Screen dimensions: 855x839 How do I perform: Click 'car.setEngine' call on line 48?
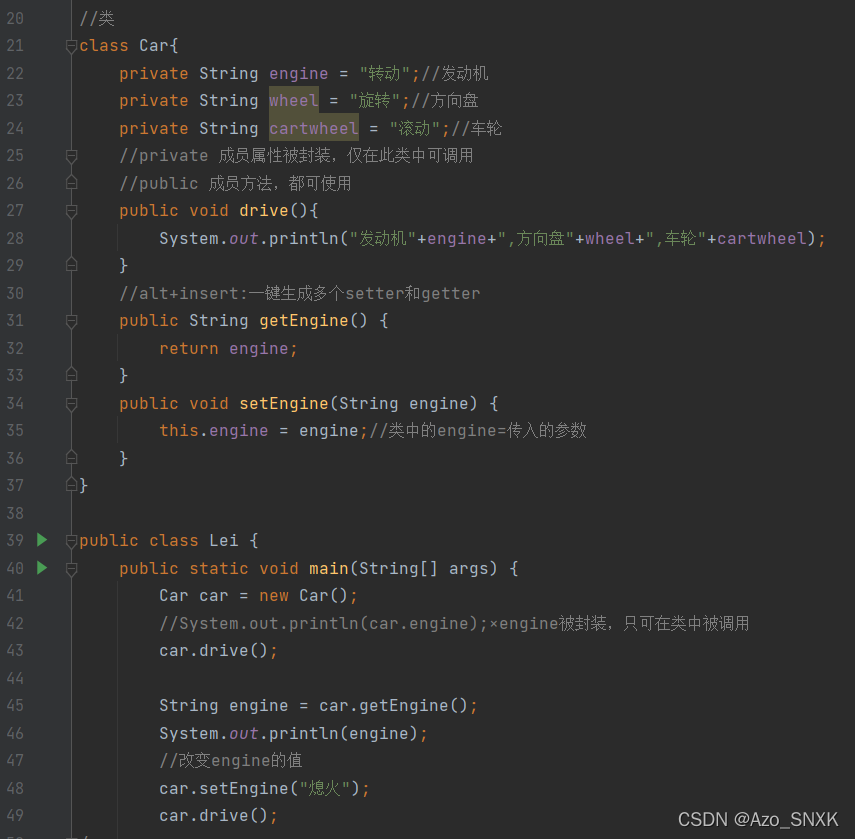pyautogui.click(x=224, y=788)
